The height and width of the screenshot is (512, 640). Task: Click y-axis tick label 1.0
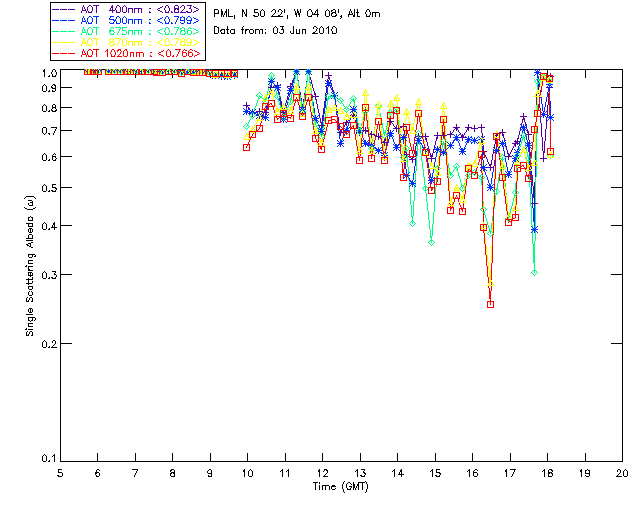click(46, 73)
